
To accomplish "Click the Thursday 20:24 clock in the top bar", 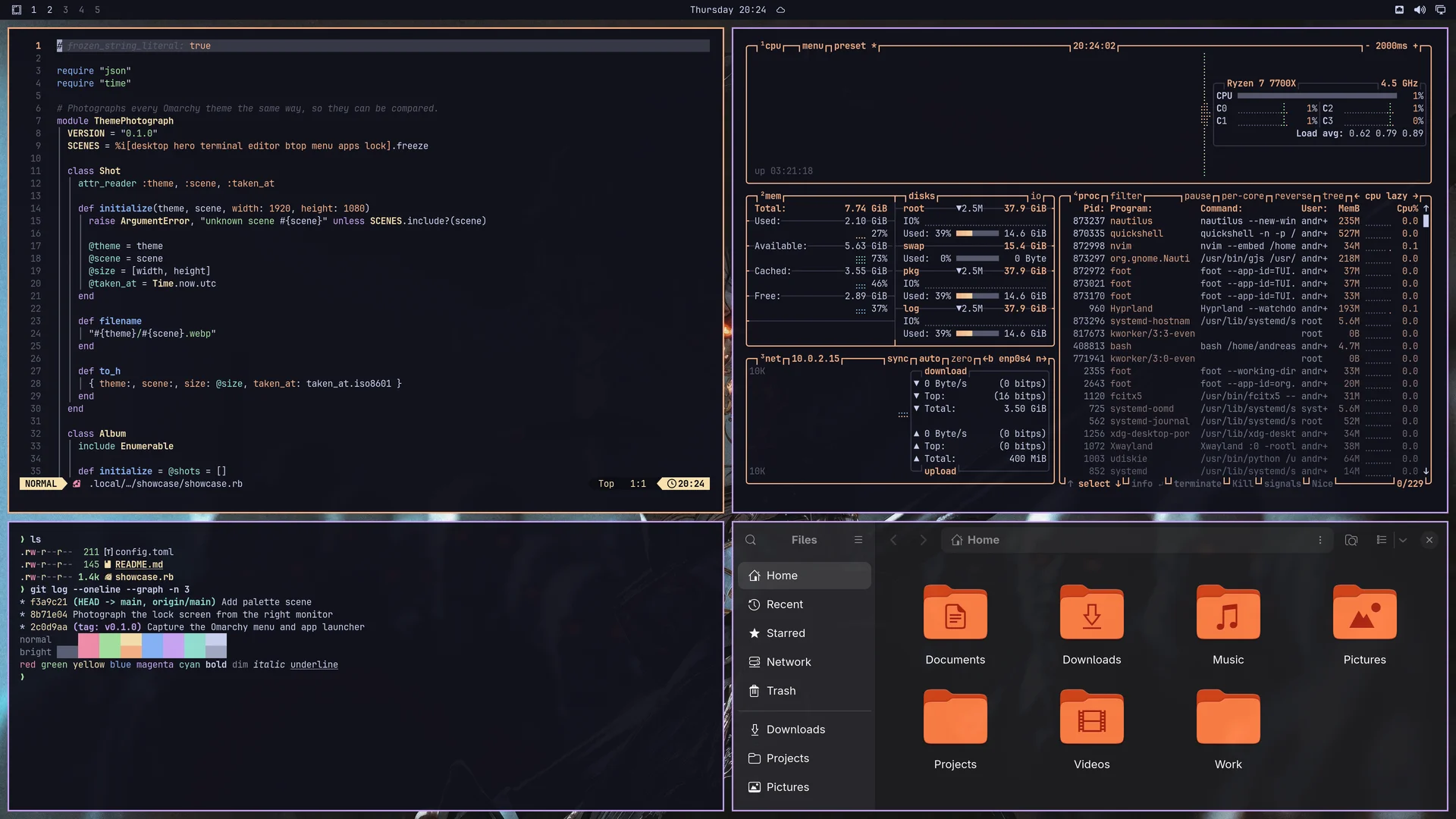I will 727,10.
